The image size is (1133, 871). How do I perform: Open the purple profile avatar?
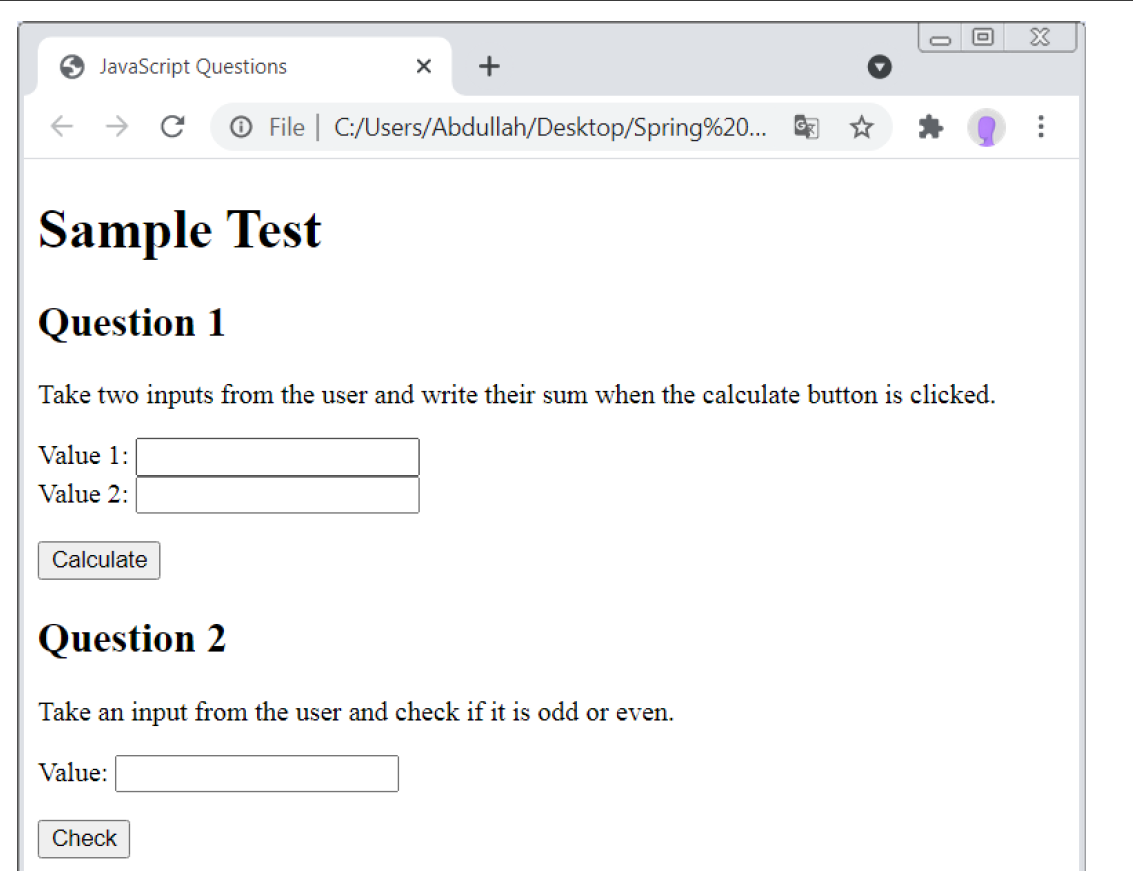[x=986, y=128]
